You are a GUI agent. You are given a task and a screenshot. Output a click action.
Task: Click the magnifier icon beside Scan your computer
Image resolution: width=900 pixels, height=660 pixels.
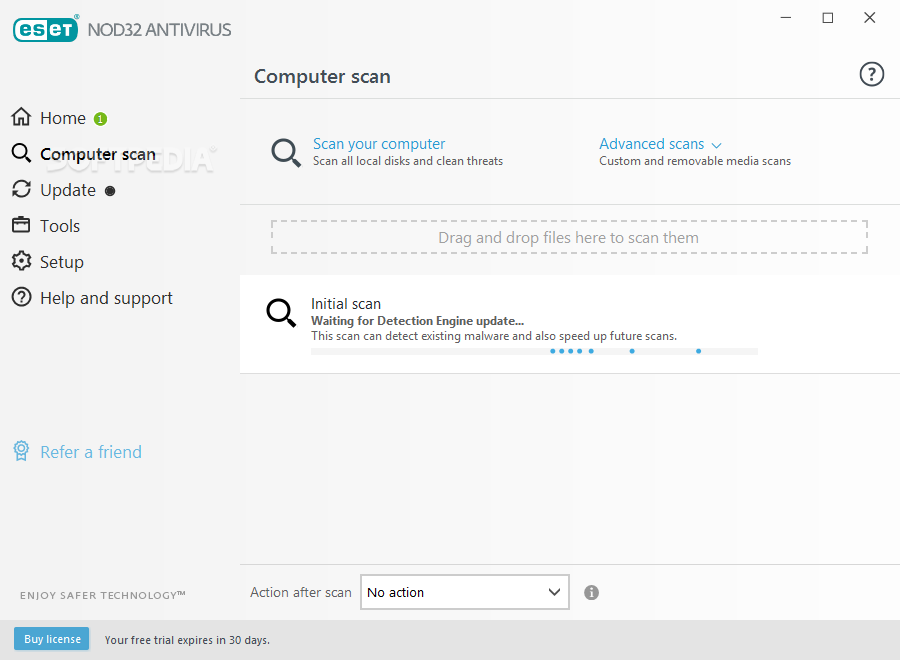[285, 153]
